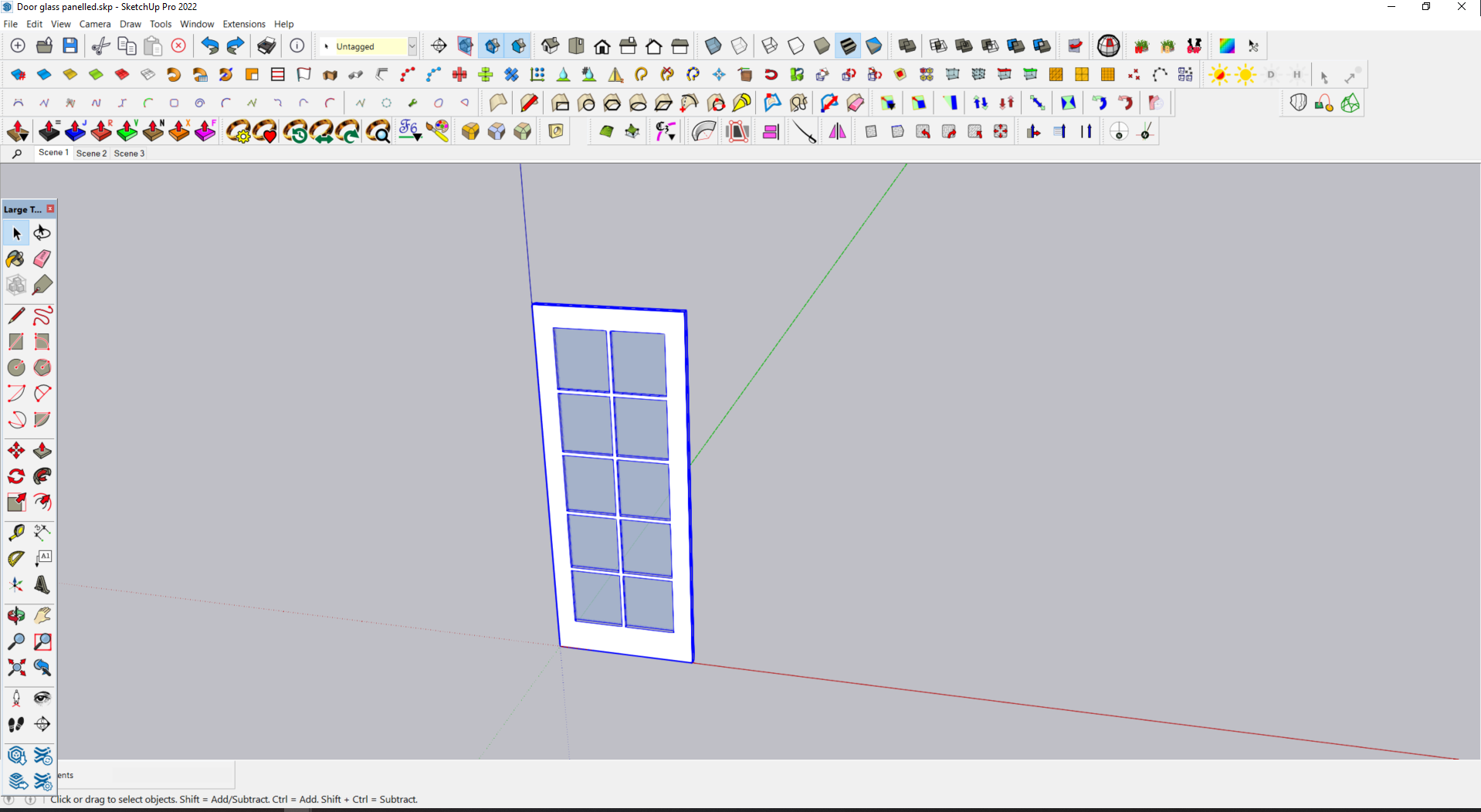The height and width of the screenshot is (812, 1481).
Task: Open the Extensions menu
Action: (243, 24)
